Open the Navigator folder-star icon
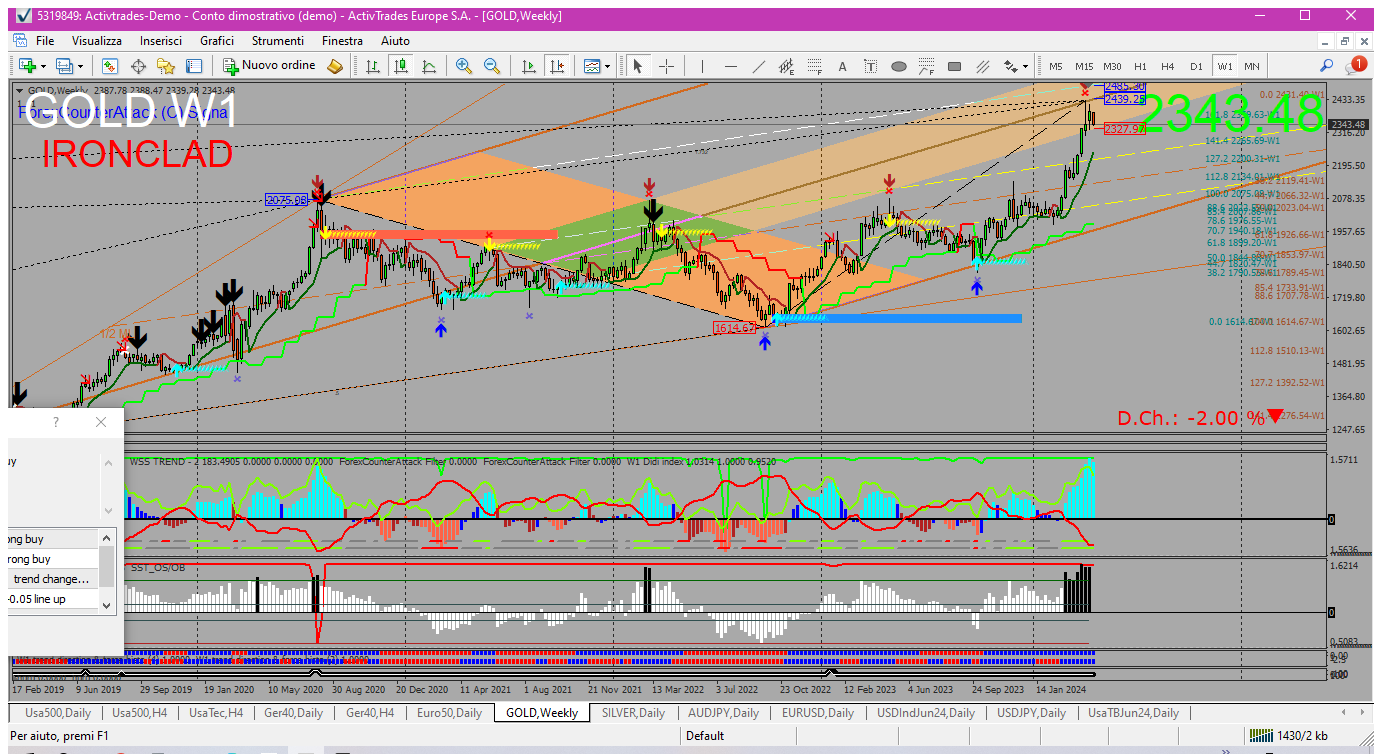Image resolution: width=1382 pixels, height=754 pixels. coord(166,66)
